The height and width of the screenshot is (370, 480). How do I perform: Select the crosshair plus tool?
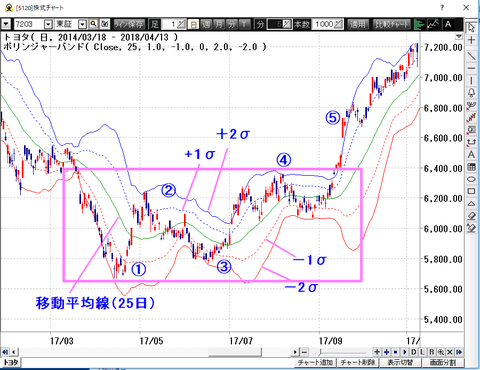click(x=471, y=40)
